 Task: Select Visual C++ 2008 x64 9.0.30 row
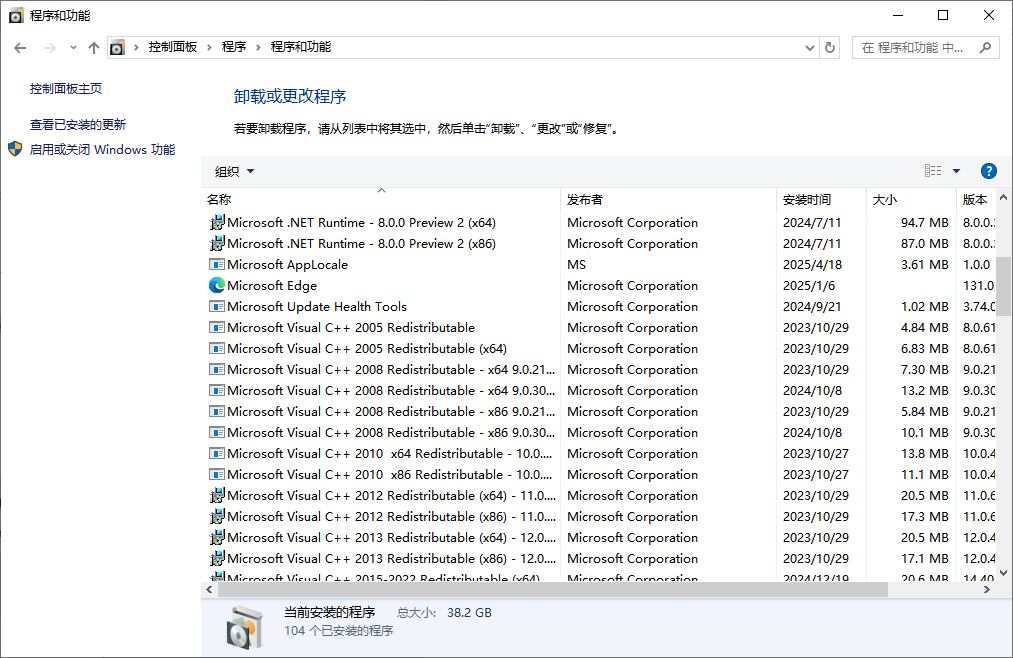coord(600,391)
